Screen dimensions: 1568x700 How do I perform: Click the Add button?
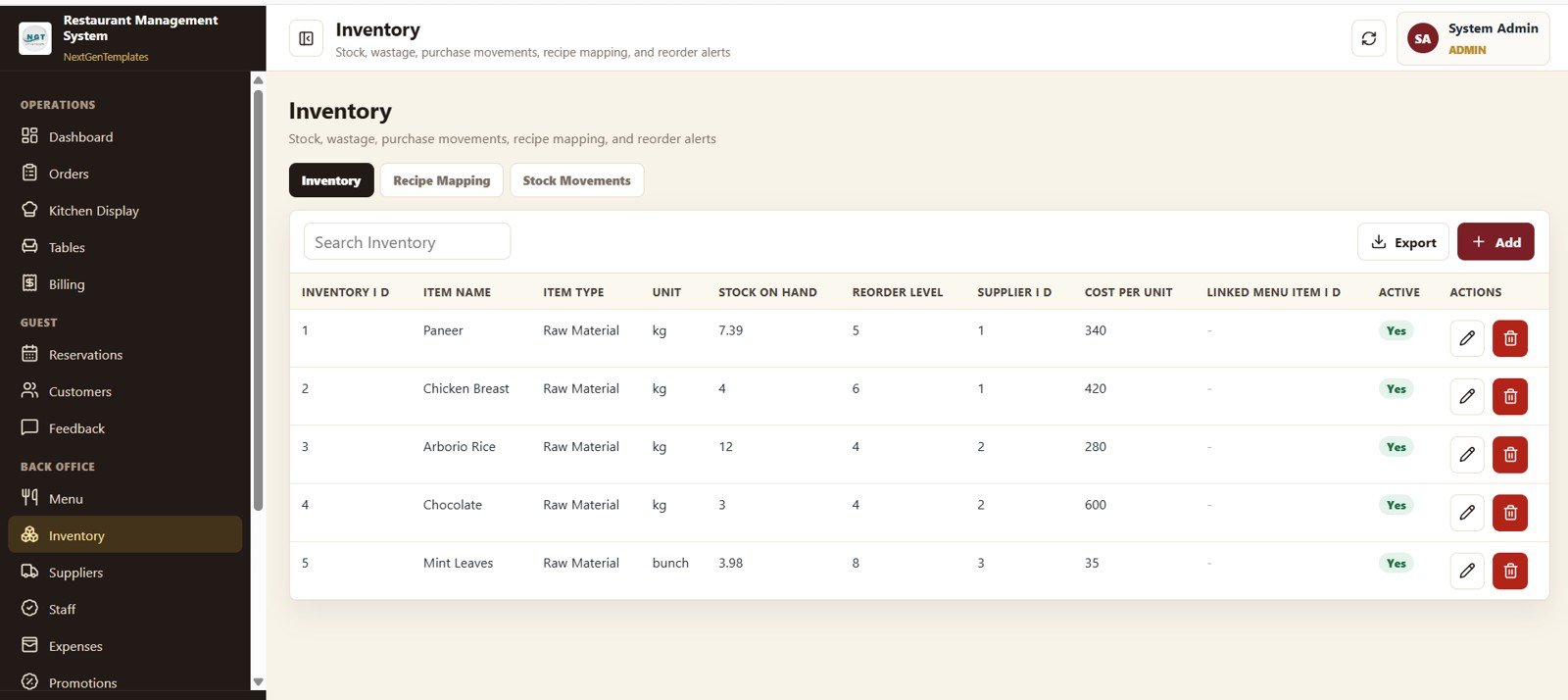coord(1495,242)
